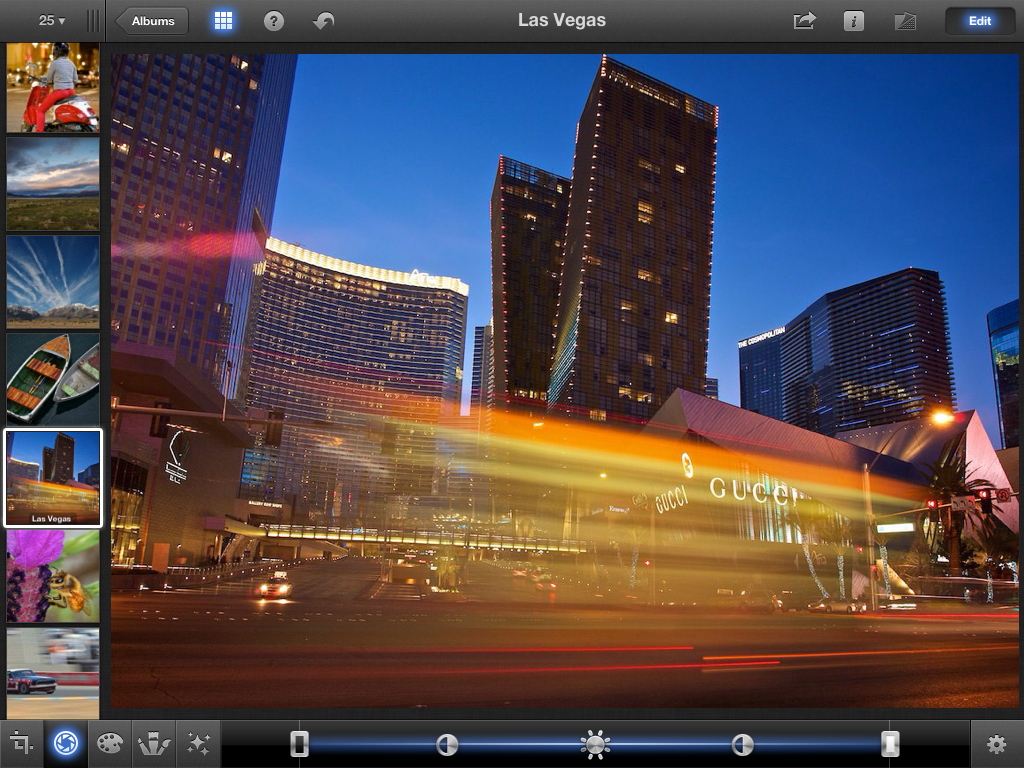This screenshot has height=768, width=1024.
Task: Open the help question mark
Action: tap(273, 21)
